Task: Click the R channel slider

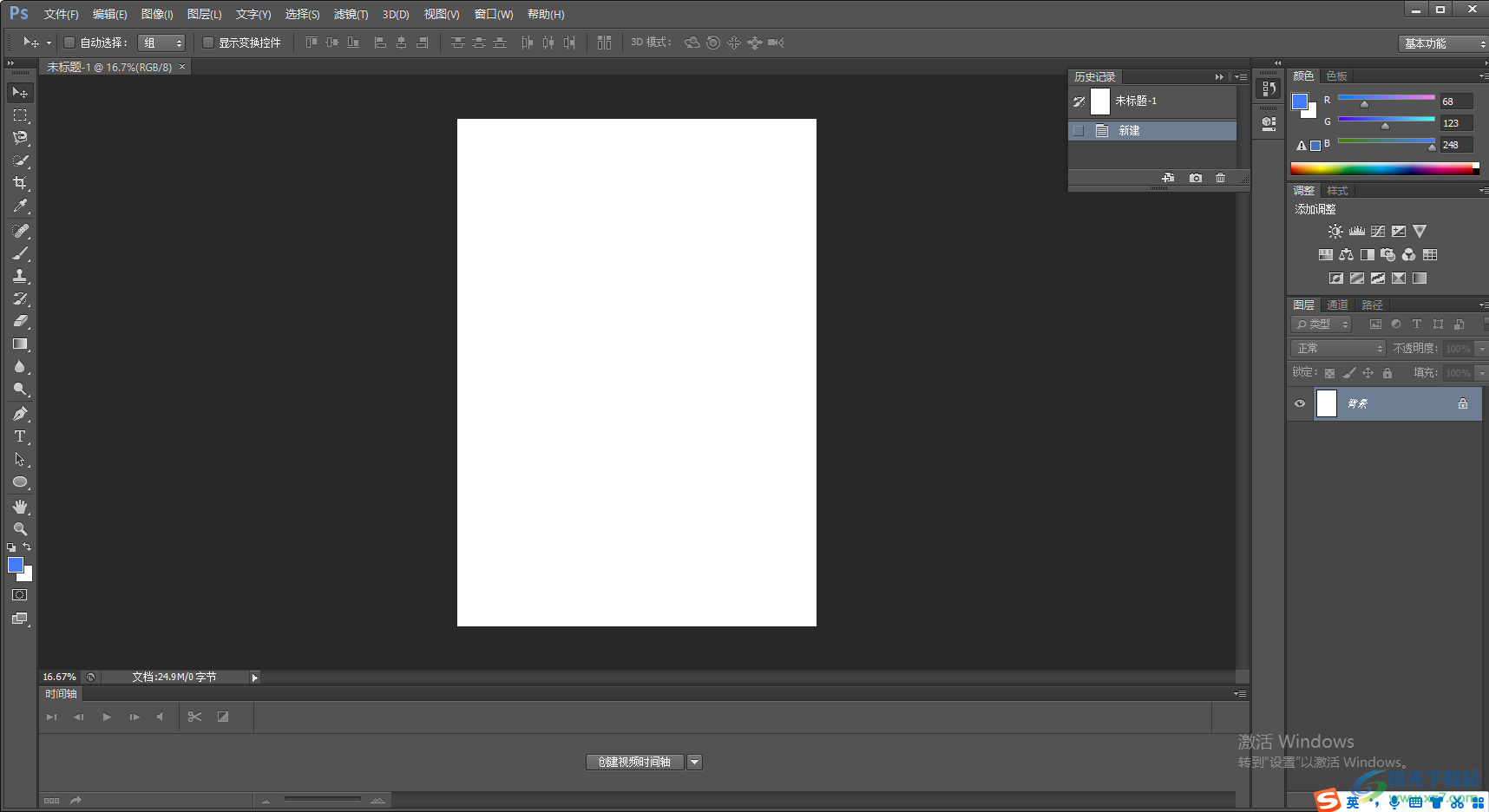Action: point(1386,99)
